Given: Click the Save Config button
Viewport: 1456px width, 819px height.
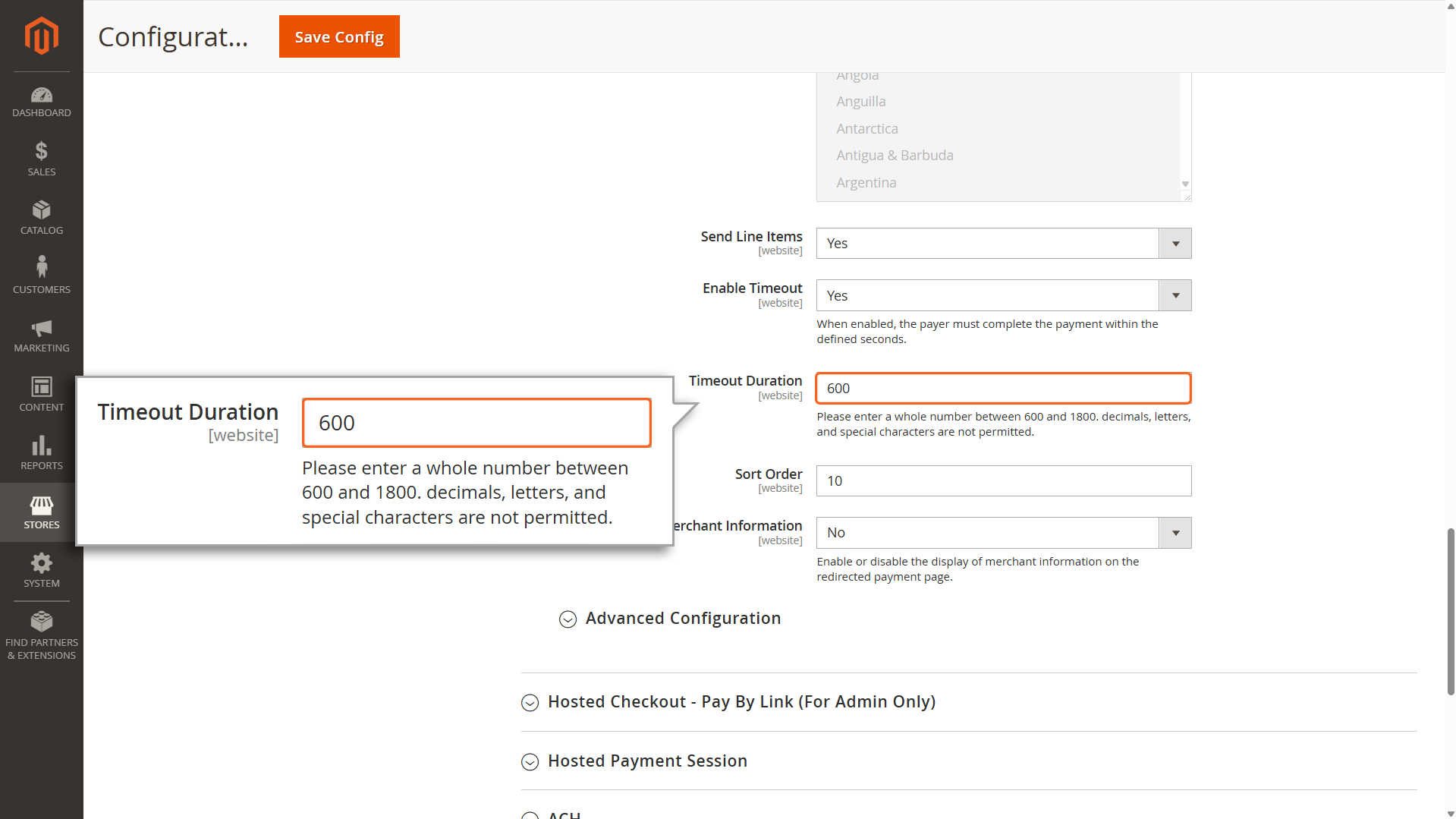Looking at the screenshot, I should point(339,36).
